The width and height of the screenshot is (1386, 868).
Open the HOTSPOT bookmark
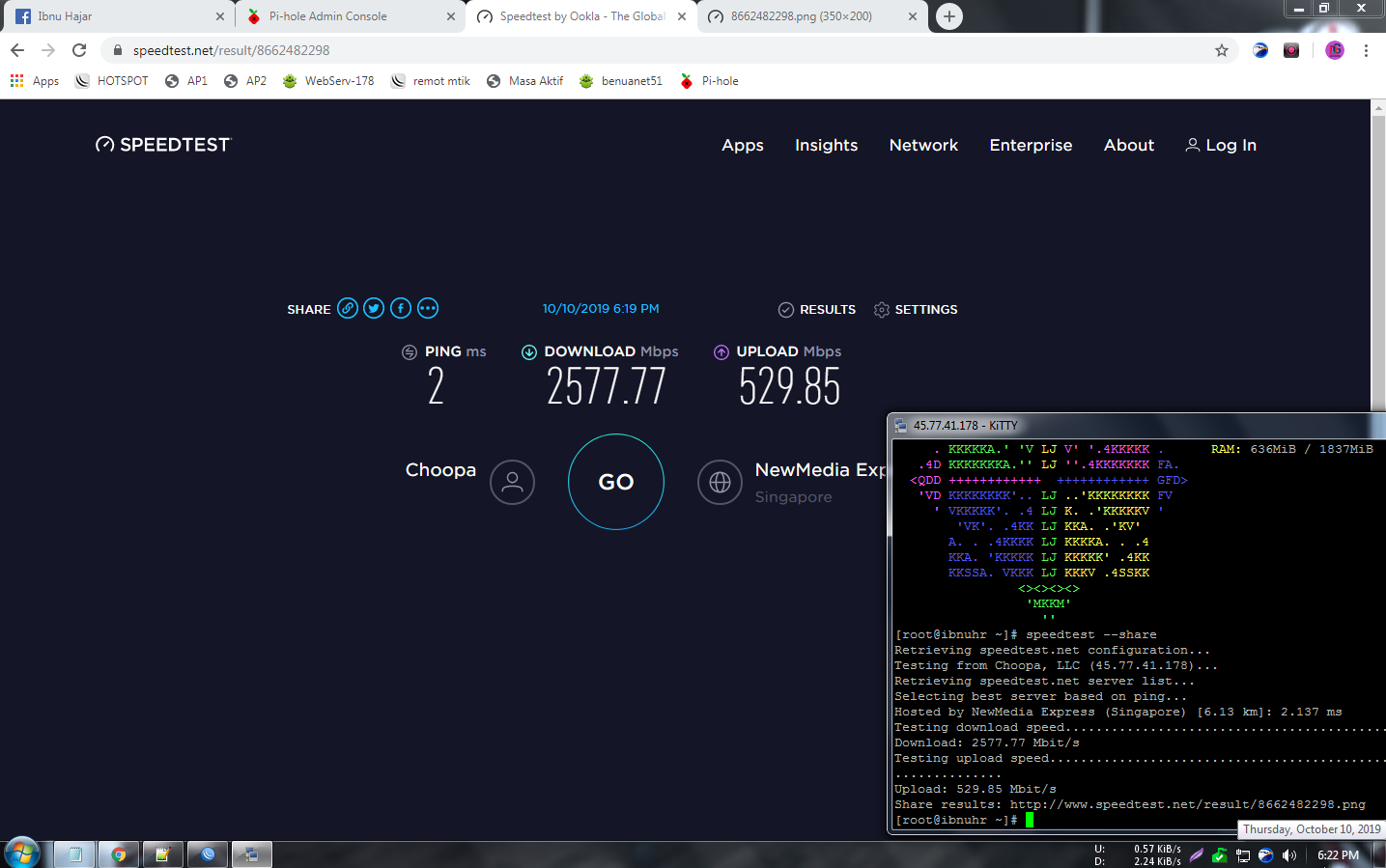(x=112, y=81)
